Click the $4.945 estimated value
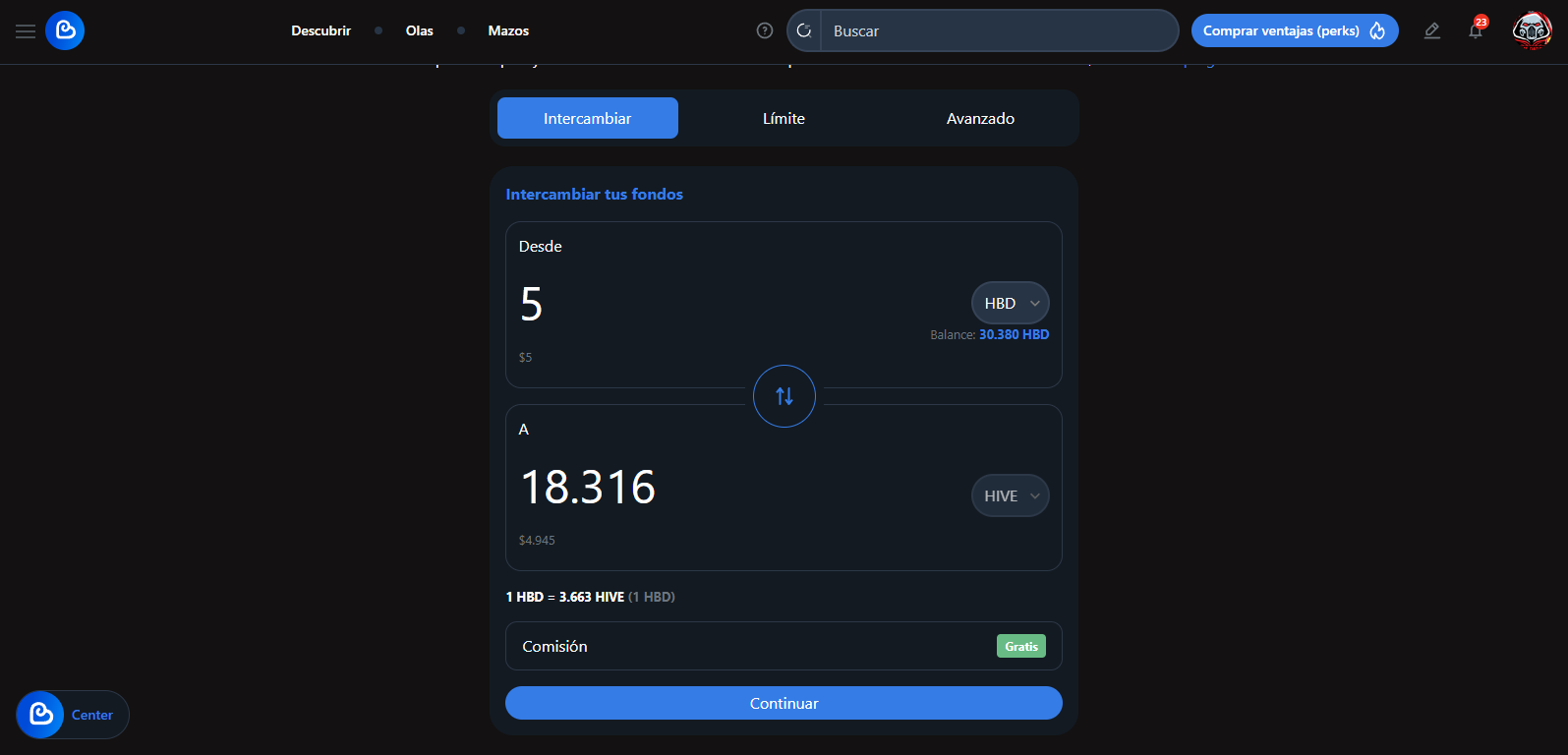This screenshot has height=755, width=1568. (537, 541)
